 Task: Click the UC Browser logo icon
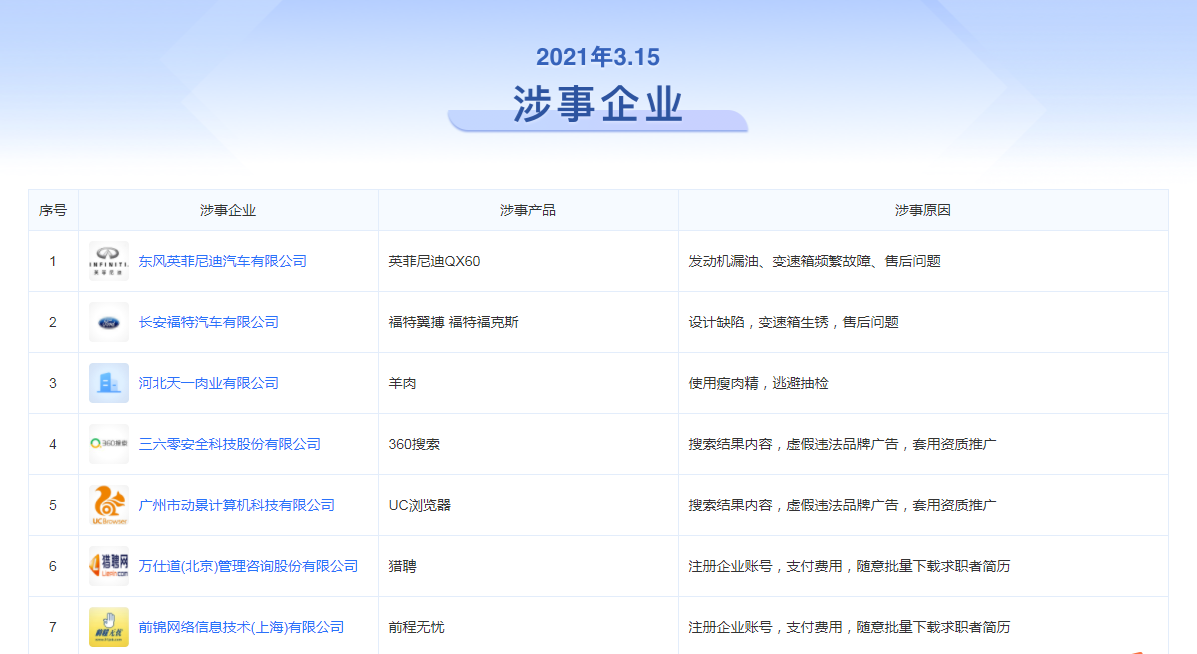click(x=108, y=505)
